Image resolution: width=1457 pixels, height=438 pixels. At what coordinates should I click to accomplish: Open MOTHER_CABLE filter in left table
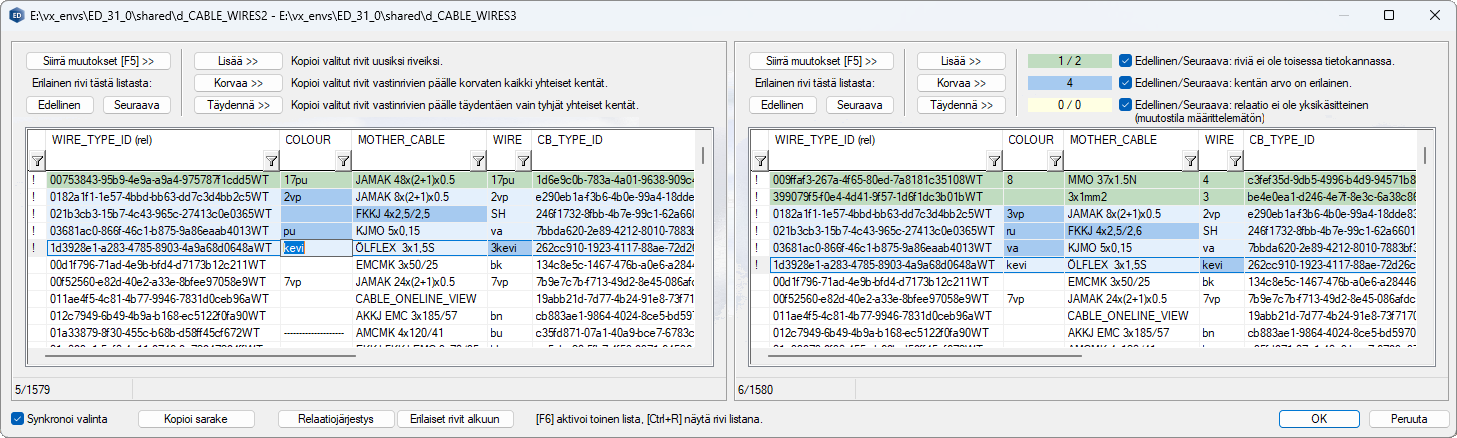point(476,161)
